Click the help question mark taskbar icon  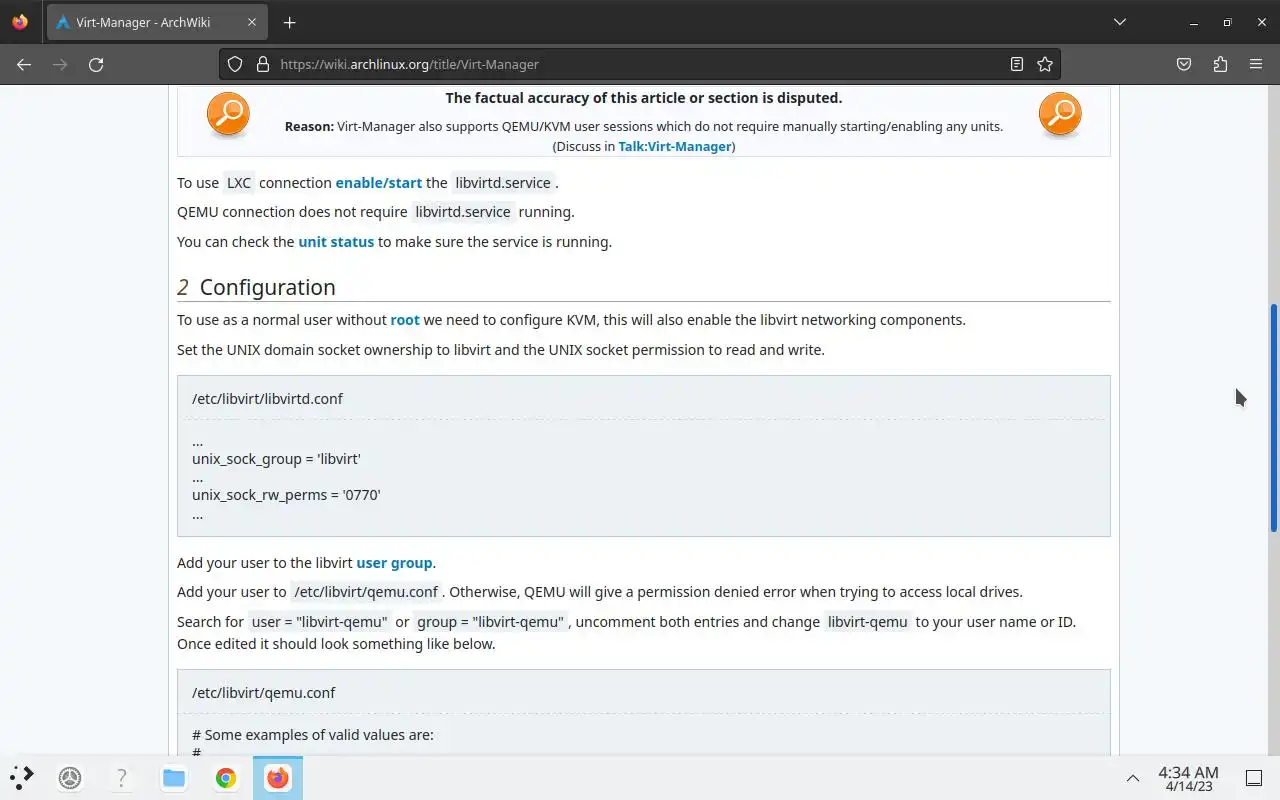tap(122, 777)
